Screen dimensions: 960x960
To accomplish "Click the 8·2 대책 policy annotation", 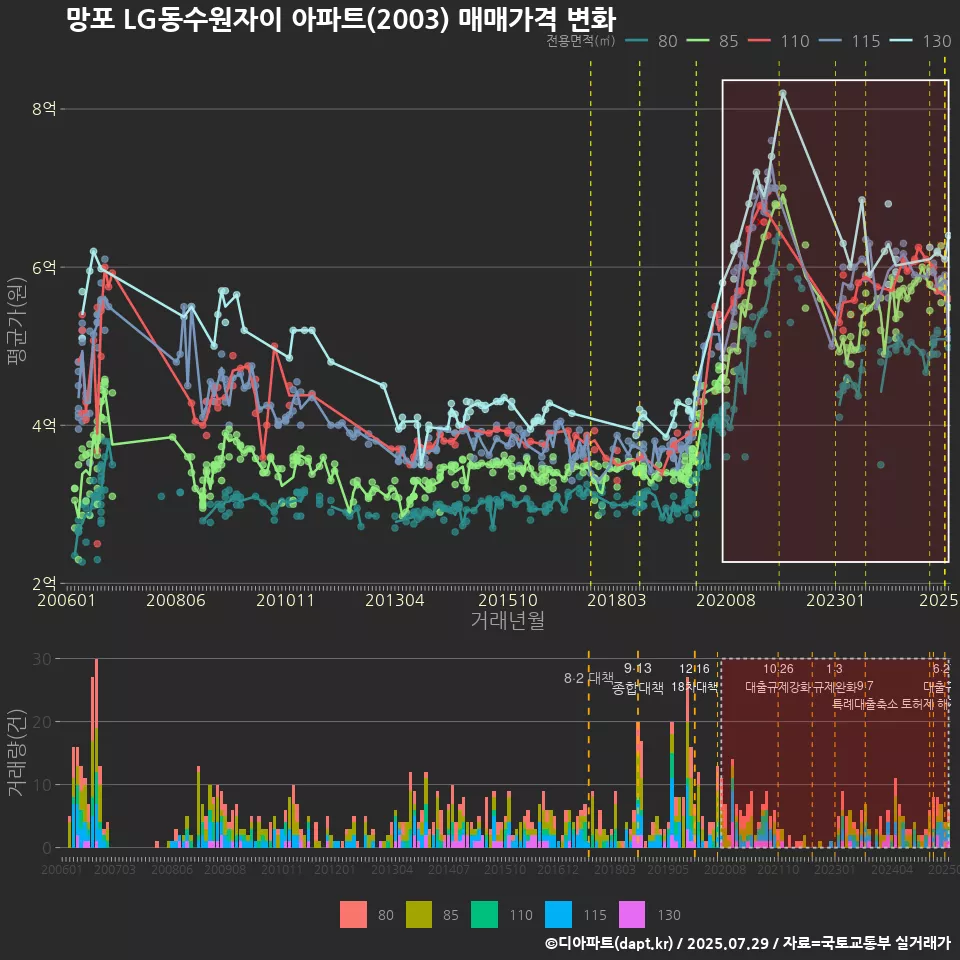I will pos(588,678).
